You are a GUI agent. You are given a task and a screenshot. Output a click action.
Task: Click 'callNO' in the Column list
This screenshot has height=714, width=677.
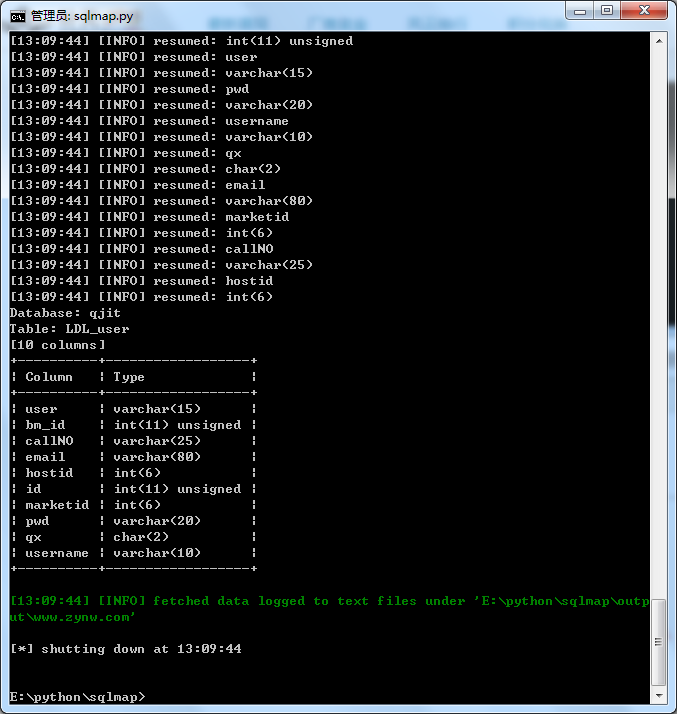pyautogui.click(x=49, y=441)
